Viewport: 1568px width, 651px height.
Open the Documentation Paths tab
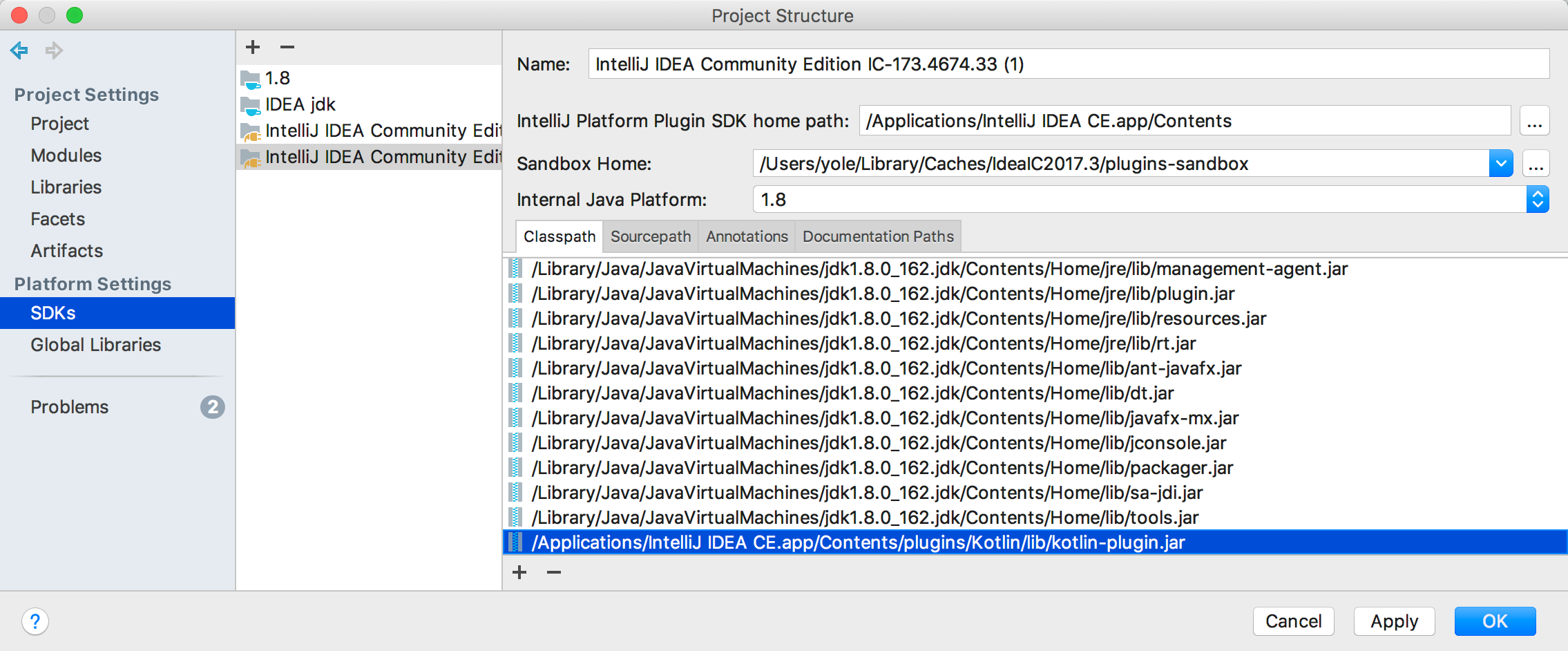click(877, 236)
